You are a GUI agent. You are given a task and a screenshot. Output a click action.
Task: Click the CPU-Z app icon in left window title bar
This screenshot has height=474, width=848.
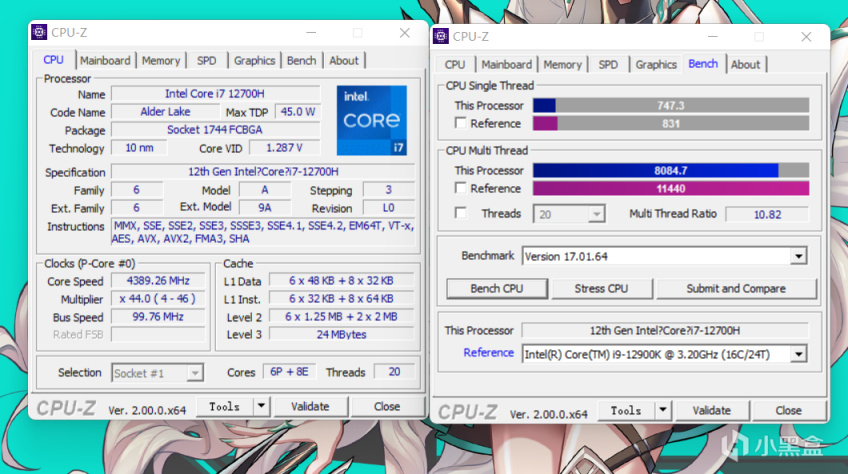pos(39,32)
